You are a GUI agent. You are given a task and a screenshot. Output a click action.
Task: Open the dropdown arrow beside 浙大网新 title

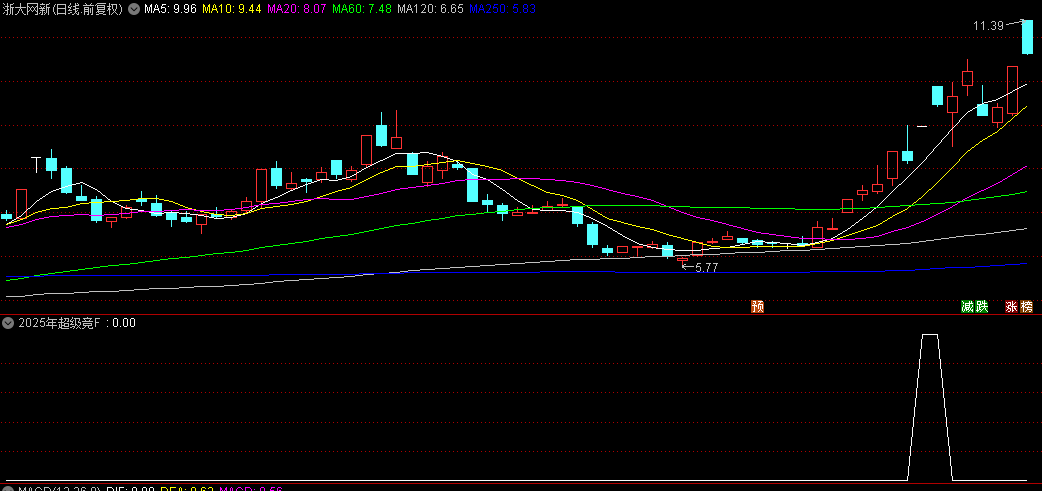[x=135, y=9]
